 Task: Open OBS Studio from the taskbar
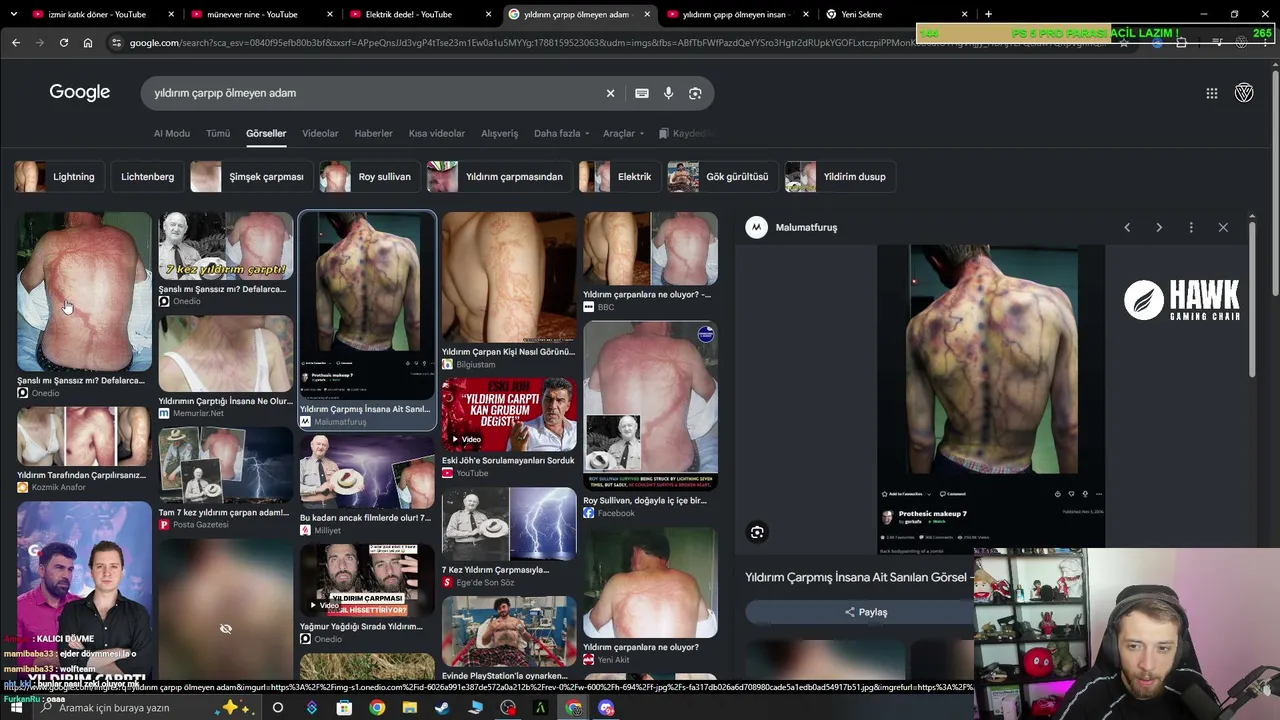508,708
